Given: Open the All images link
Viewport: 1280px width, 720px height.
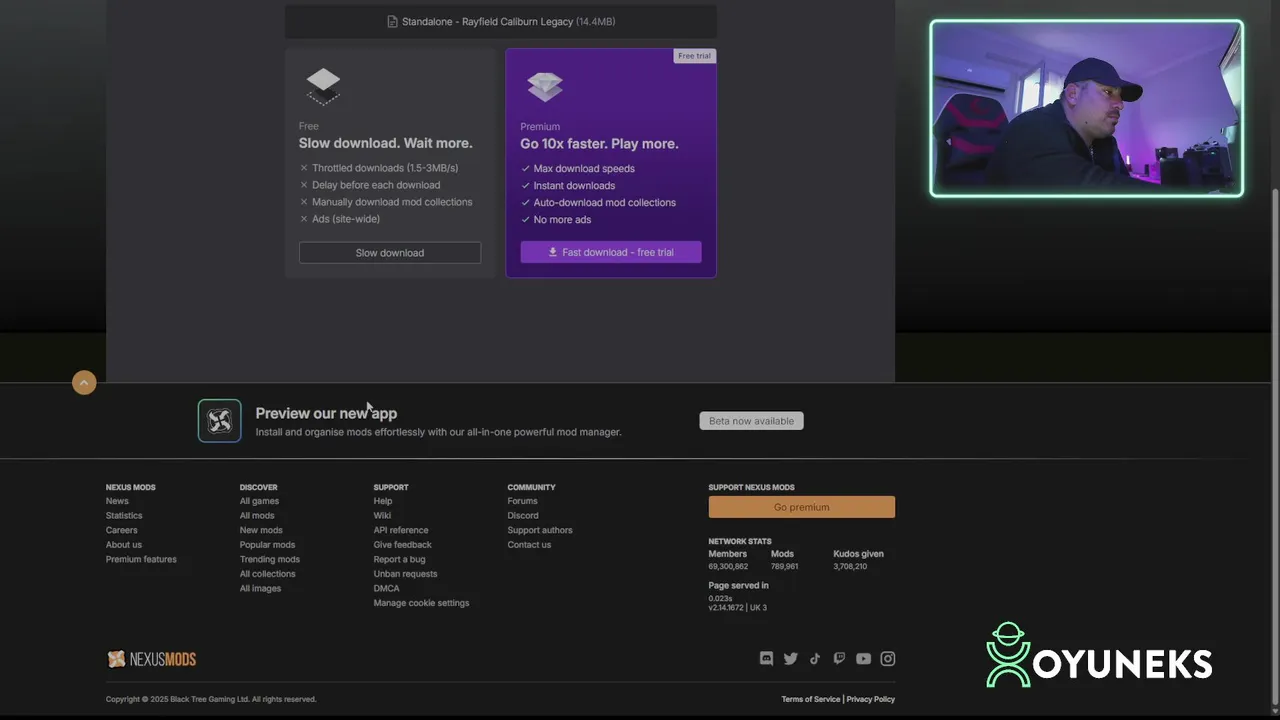Looking at the screenshot, I should click(x=260, y=588).
